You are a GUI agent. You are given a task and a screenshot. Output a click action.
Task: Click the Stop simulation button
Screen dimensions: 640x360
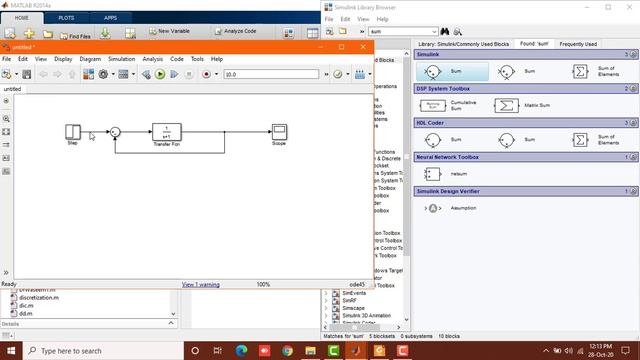click(189, 74)
